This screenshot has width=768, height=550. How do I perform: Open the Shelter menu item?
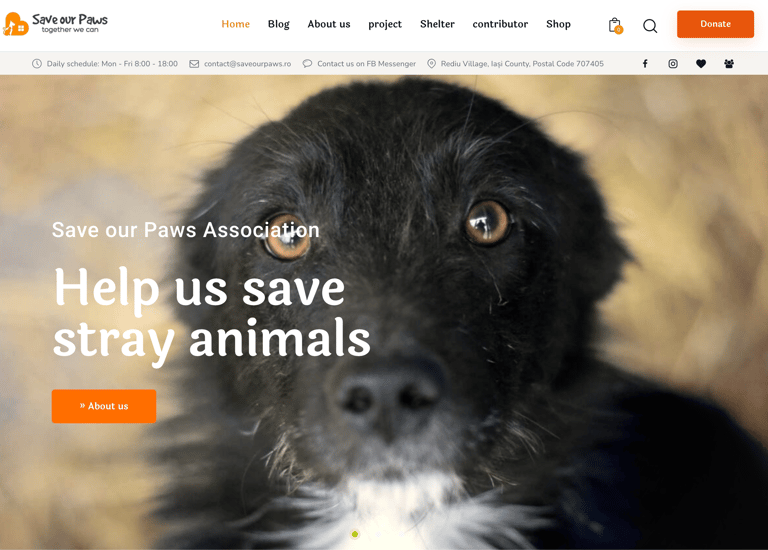(437, 24)
